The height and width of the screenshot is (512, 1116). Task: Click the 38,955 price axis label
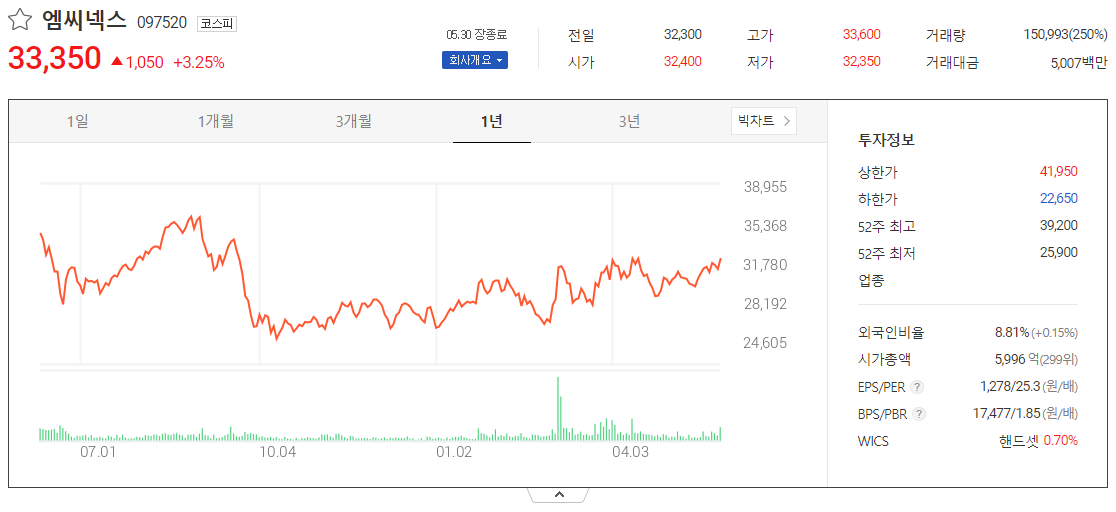click(x=766, y=188)
